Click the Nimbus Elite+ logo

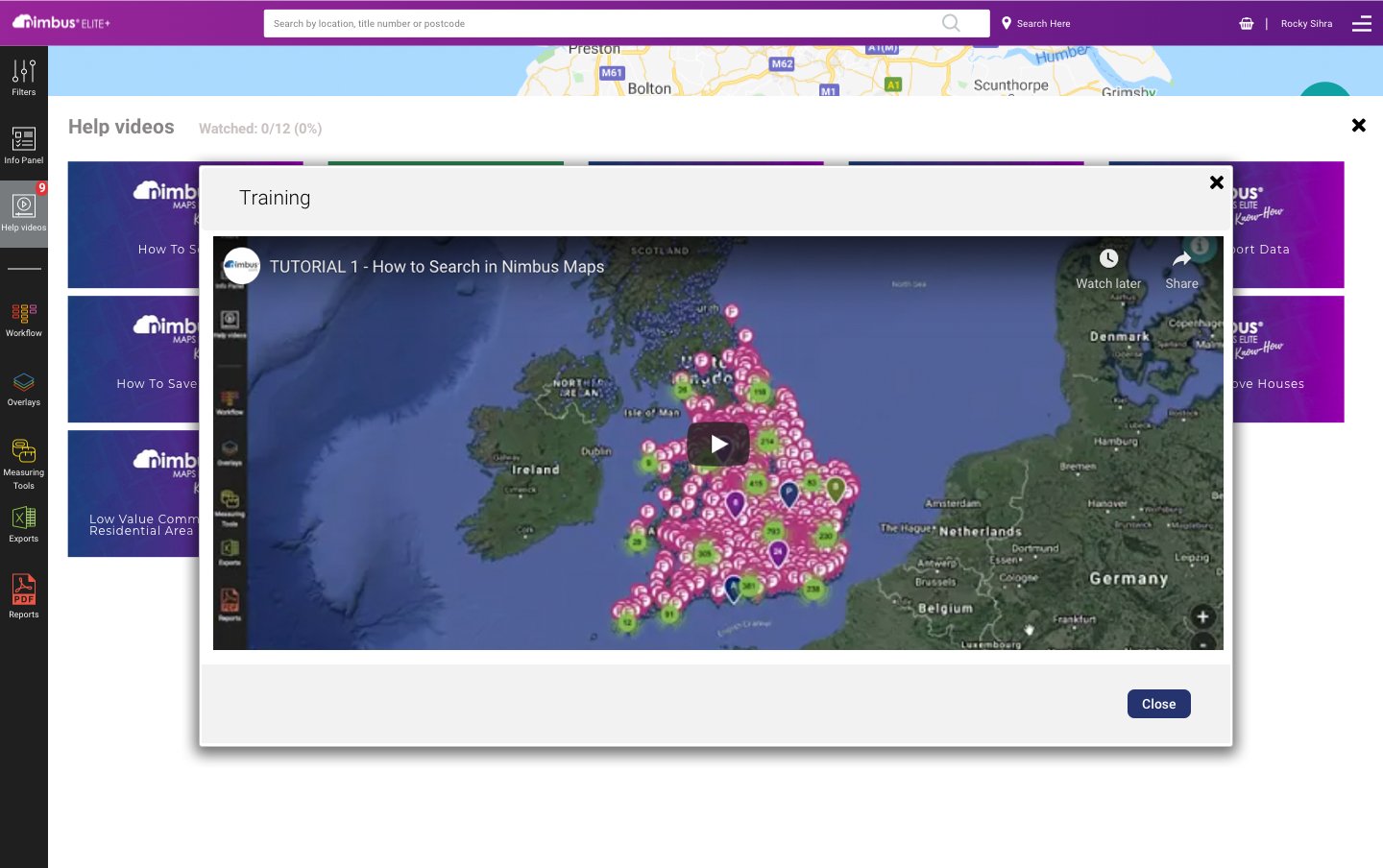[61, 22]
